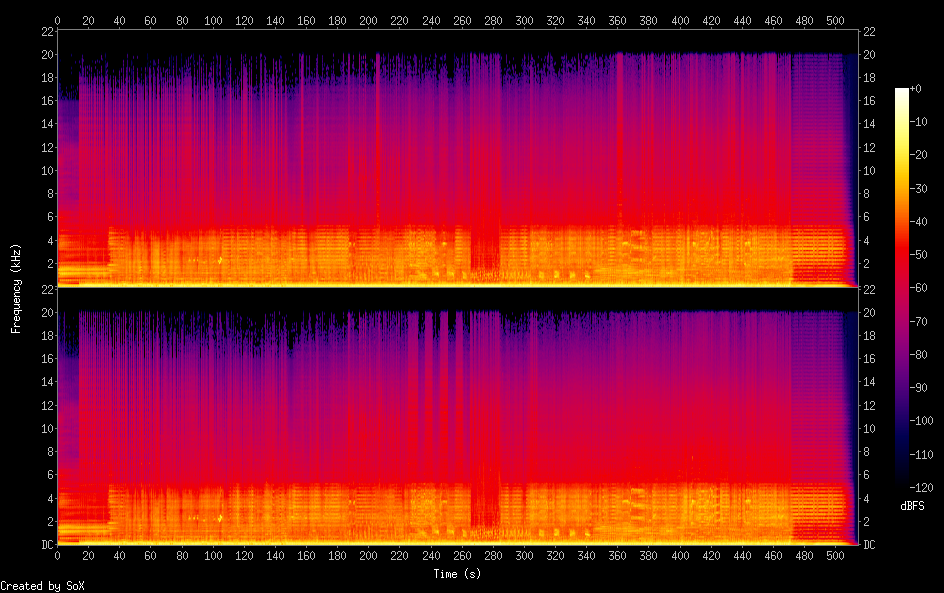Click "160" on the top time axis
The height and width of the screenshot is (593, 944).
click(306, 20)
